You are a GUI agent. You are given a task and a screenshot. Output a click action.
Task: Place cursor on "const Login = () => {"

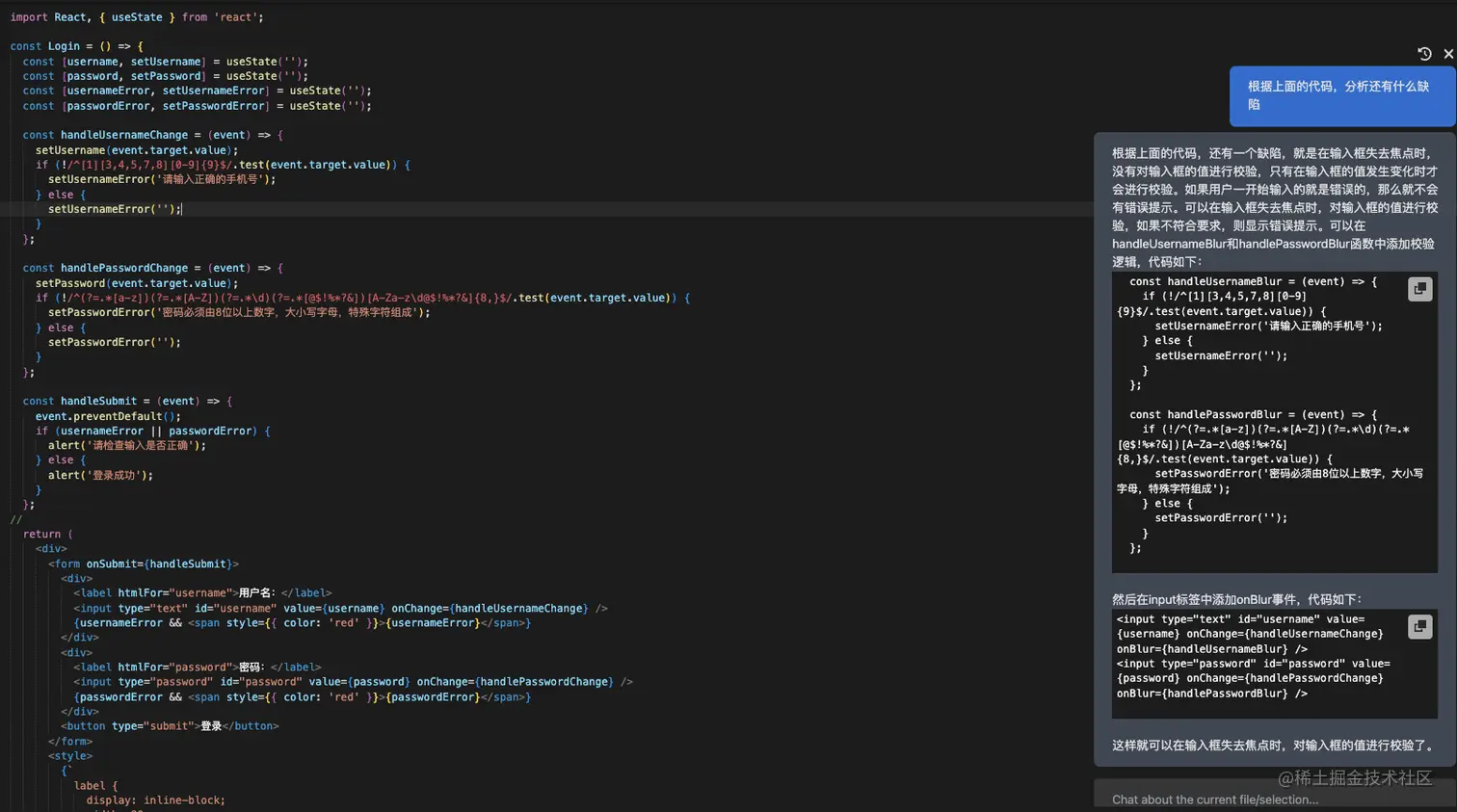[77, 46]
